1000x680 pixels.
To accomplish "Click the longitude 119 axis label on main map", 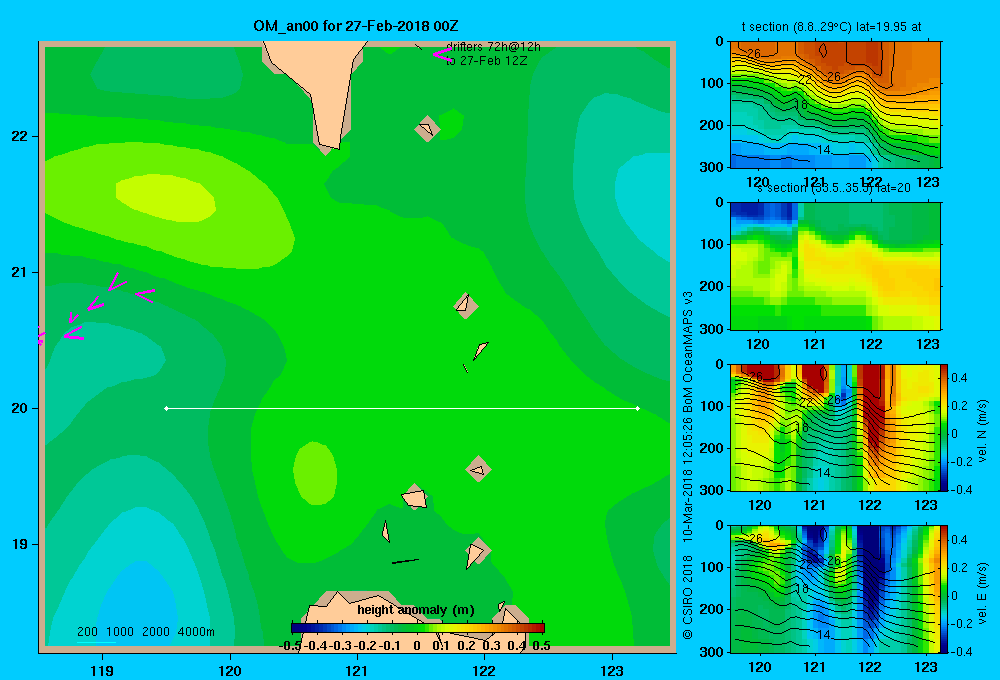I will pyautogui.click(x=102, y=670).
